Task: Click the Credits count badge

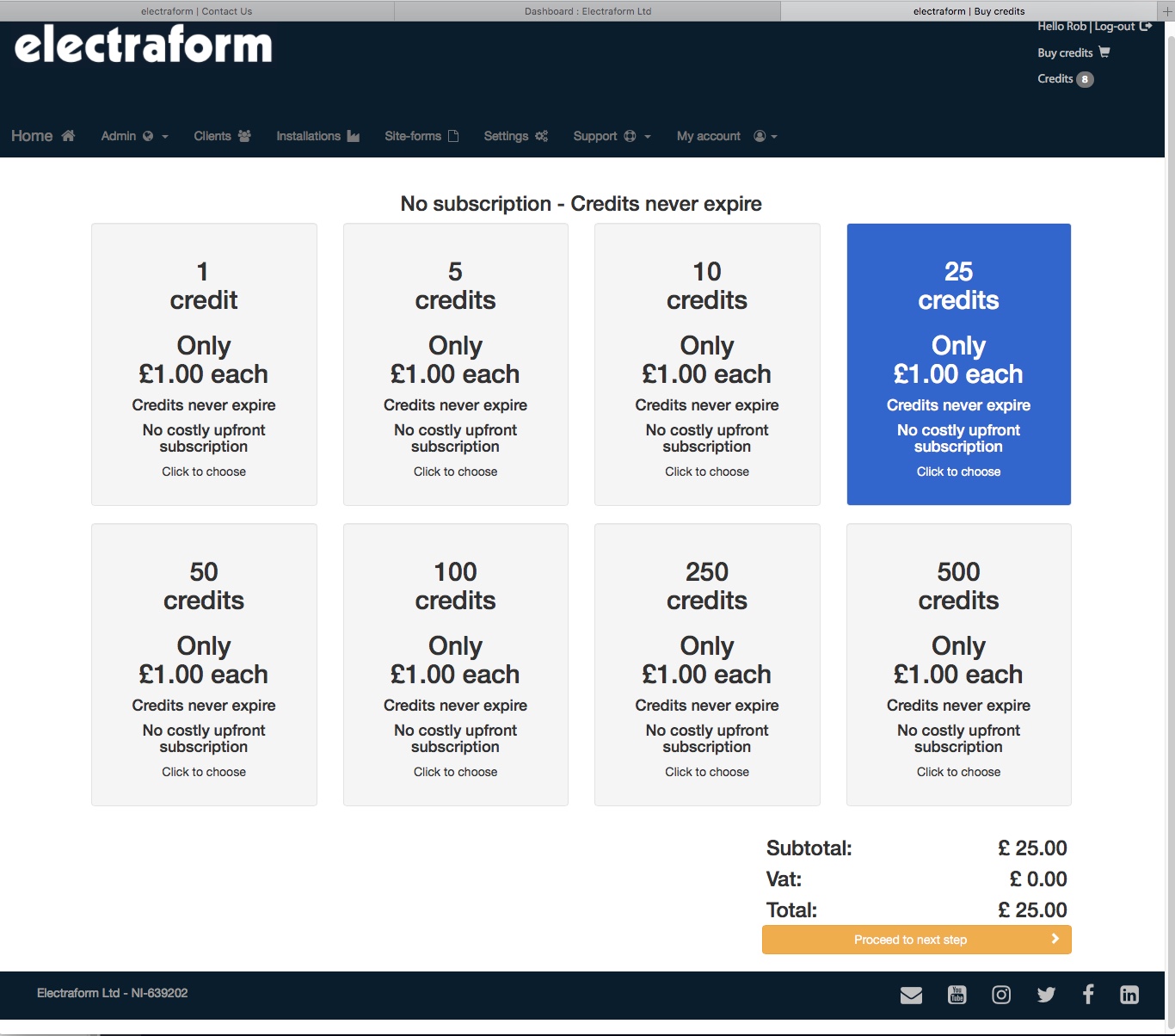Action: click(x=1086, y=79)
